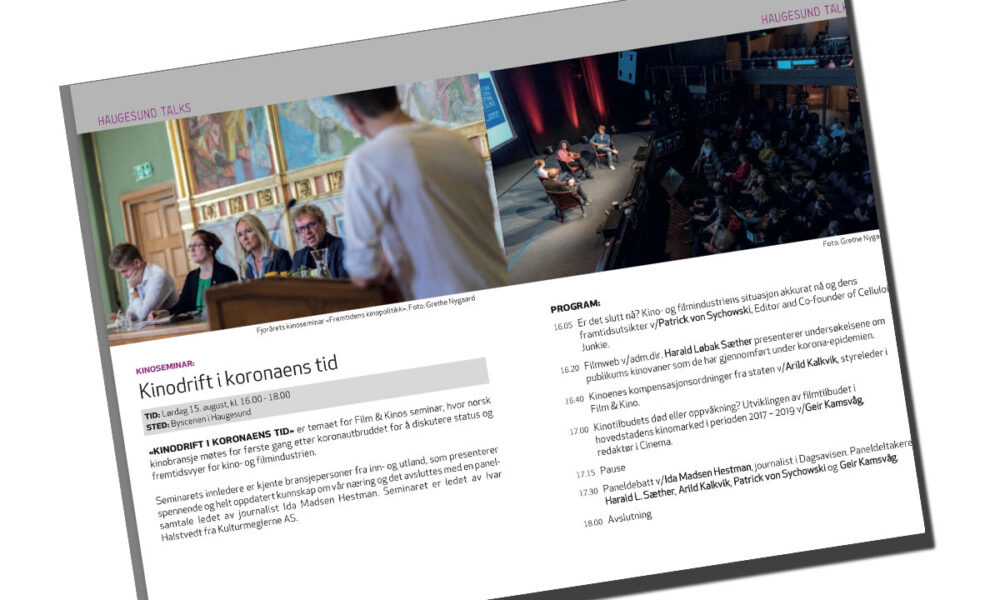Click the 'Foto: Grethe Nyga' credit under right photo
Viewport: 1000px width, 600px height.
point(851,240)
